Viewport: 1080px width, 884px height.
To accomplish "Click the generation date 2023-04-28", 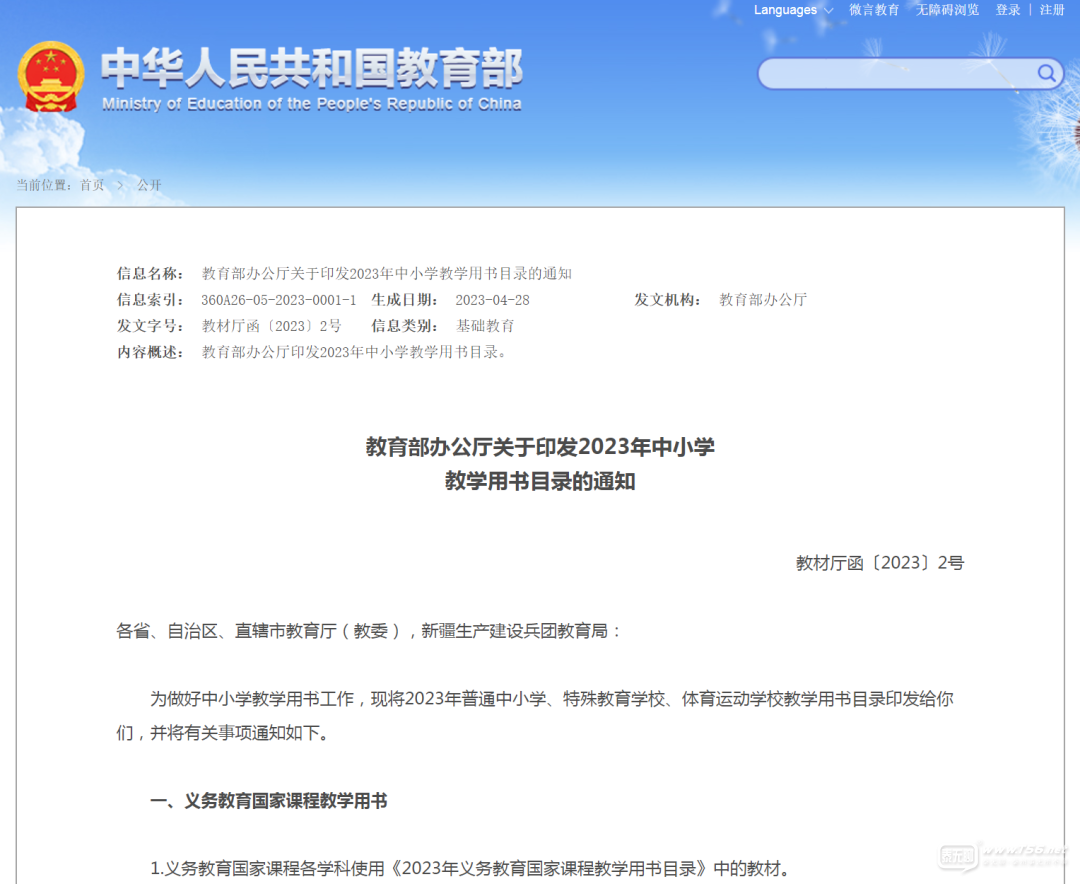I will [492, 300].
